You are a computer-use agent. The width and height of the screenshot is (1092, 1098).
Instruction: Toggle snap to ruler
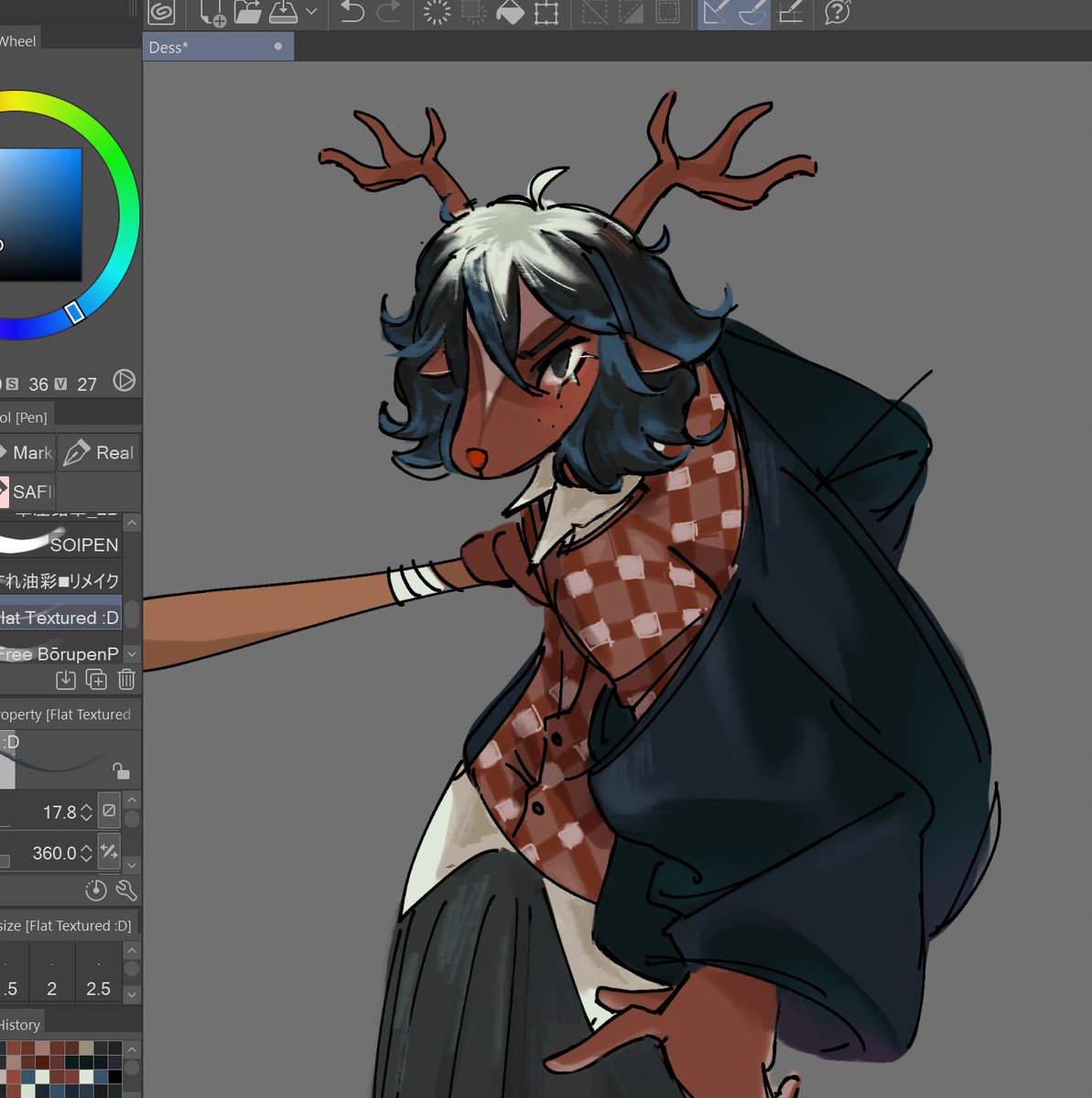pos(717,13)
